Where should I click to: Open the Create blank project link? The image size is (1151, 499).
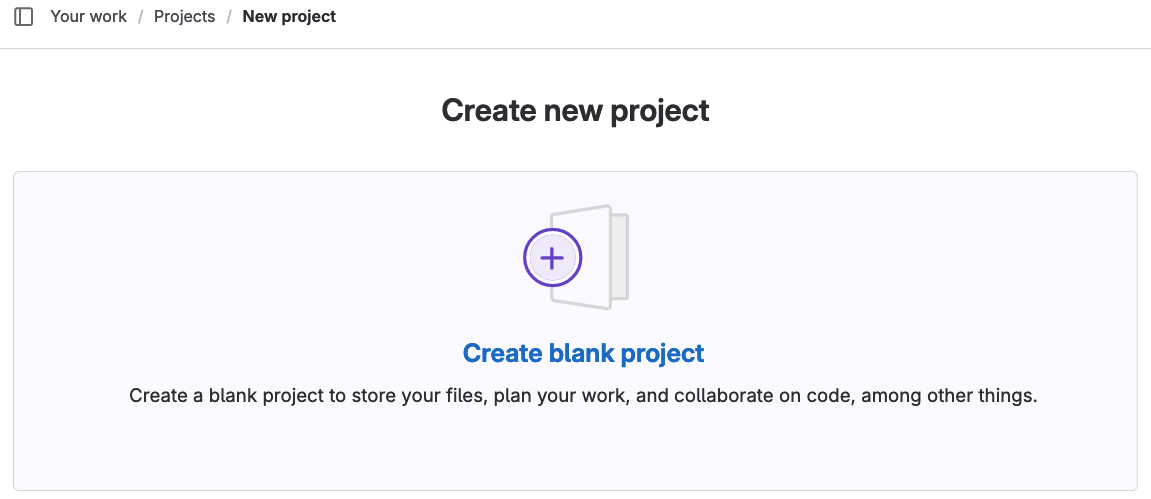click(x=584, y=353)
